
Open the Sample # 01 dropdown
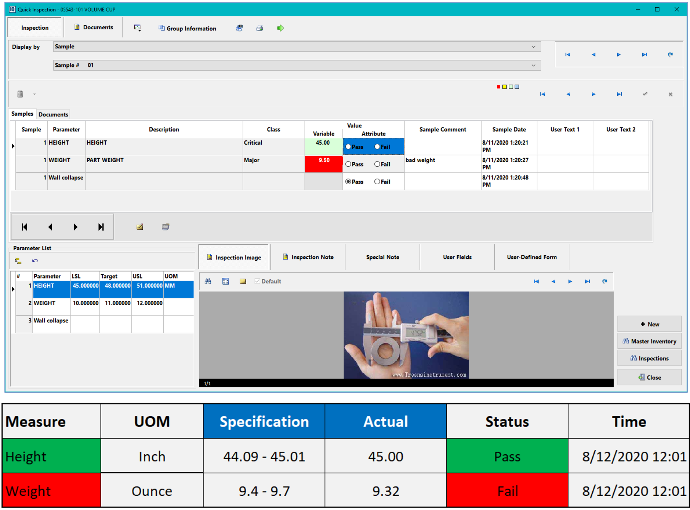click(534, 65)
